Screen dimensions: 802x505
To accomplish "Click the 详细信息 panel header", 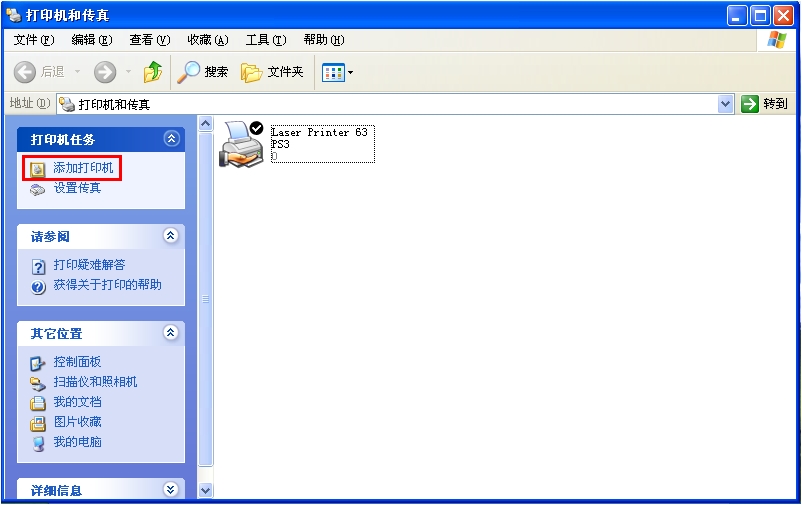I will pyautogui.click(x=101, y=490).
